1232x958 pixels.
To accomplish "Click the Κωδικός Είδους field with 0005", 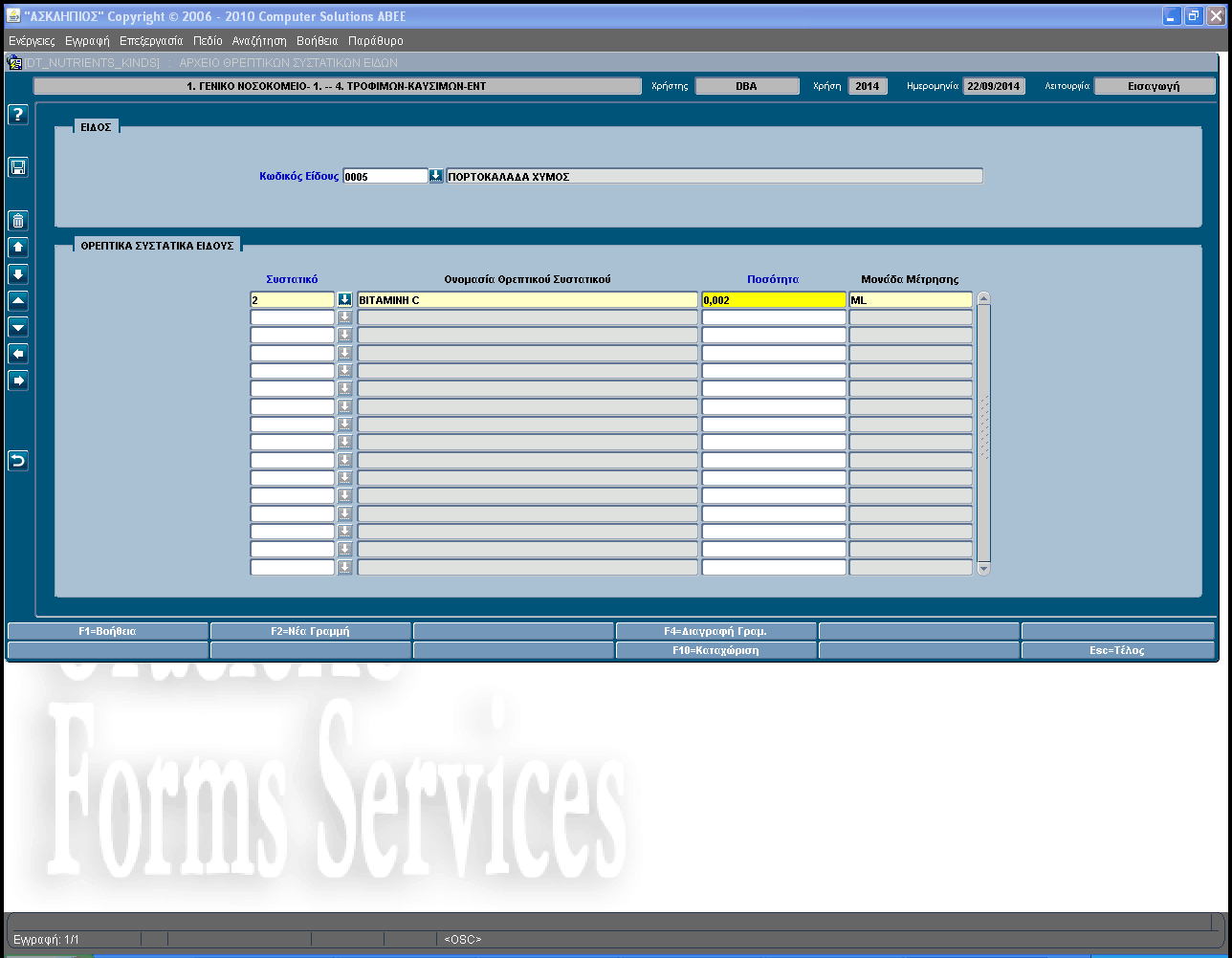I will 385,176.
